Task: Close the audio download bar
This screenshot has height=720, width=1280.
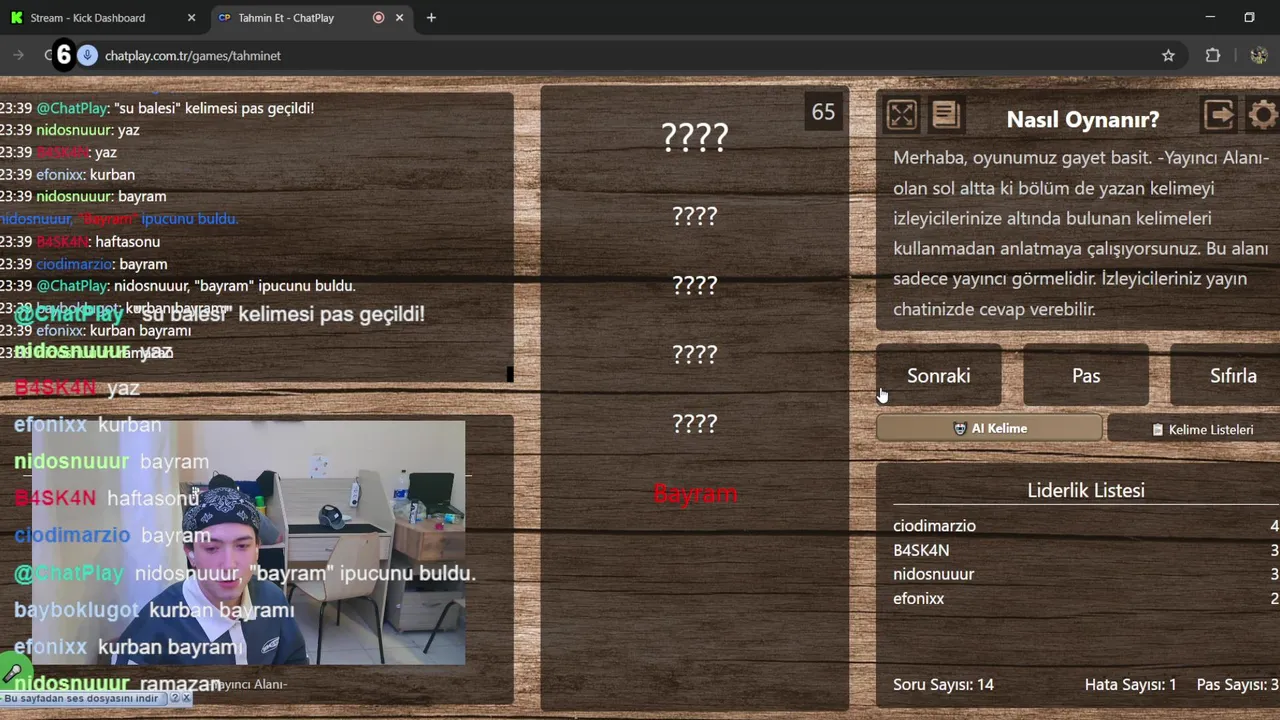Action: (187, 698)
